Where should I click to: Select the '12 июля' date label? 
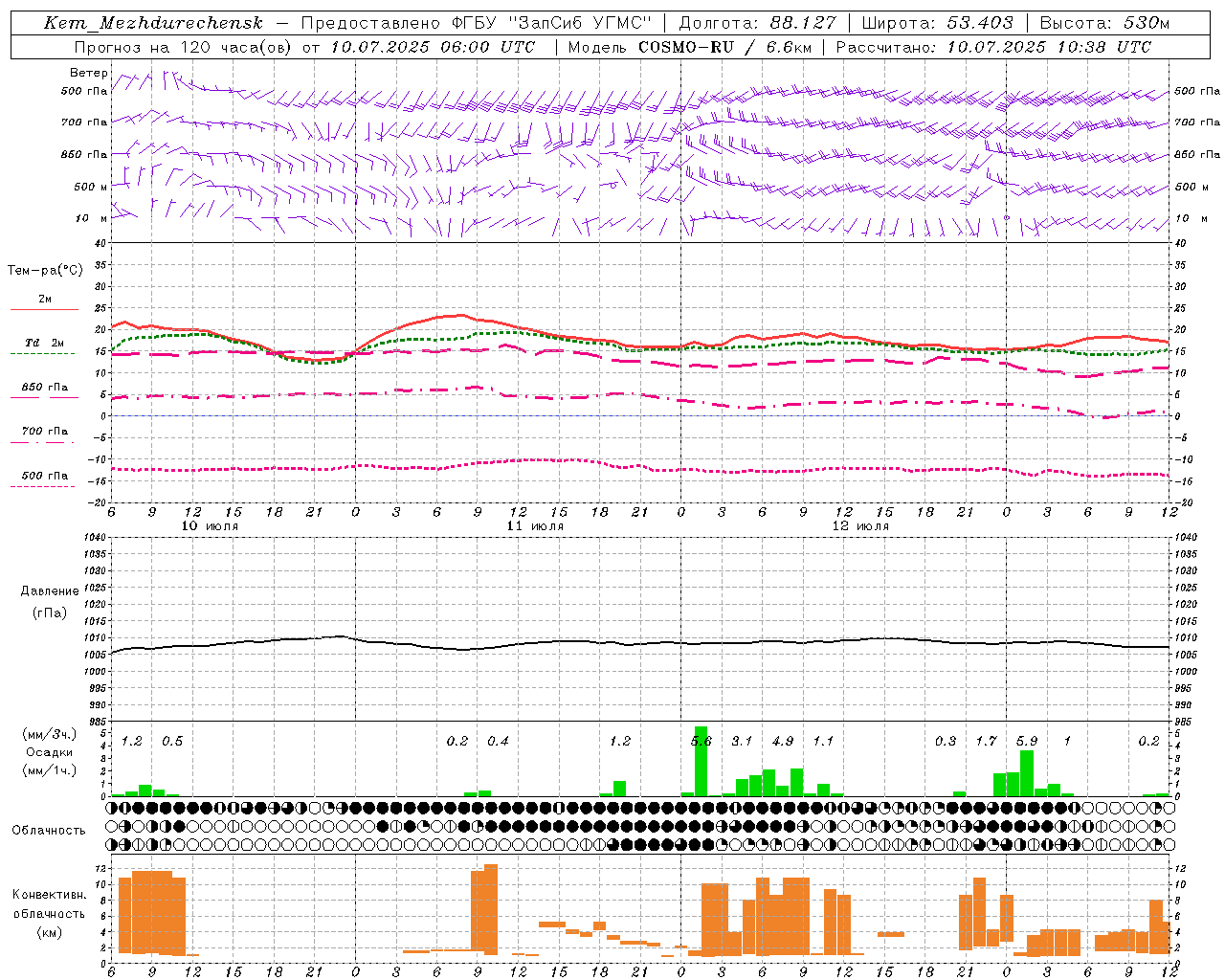pos(860,525)
